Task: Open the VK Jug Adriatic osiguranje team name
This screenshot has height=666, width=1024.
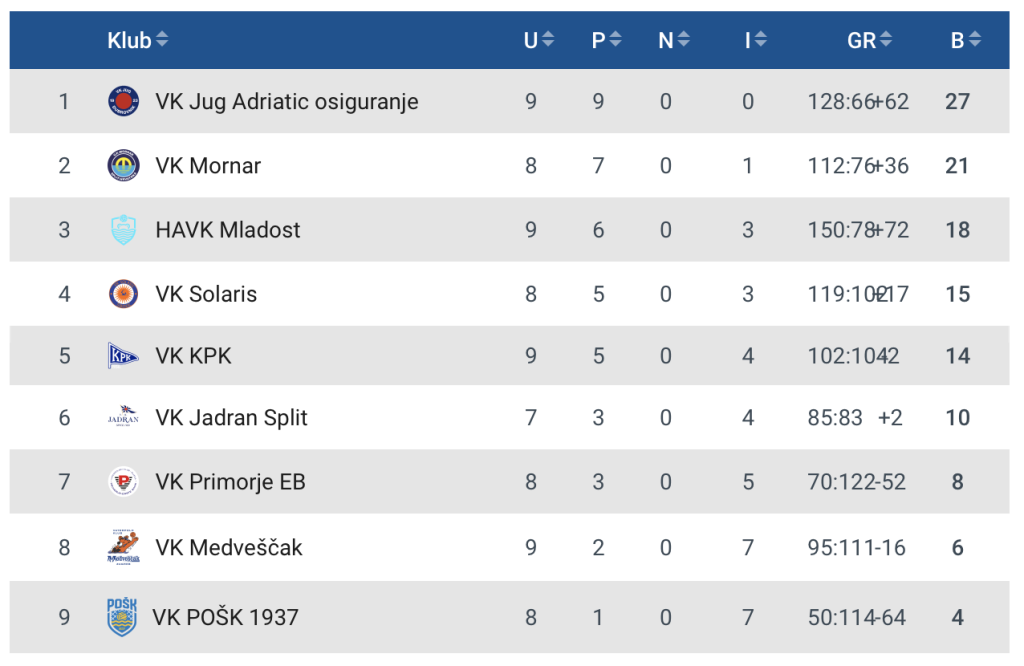Action: coord(287,101)
